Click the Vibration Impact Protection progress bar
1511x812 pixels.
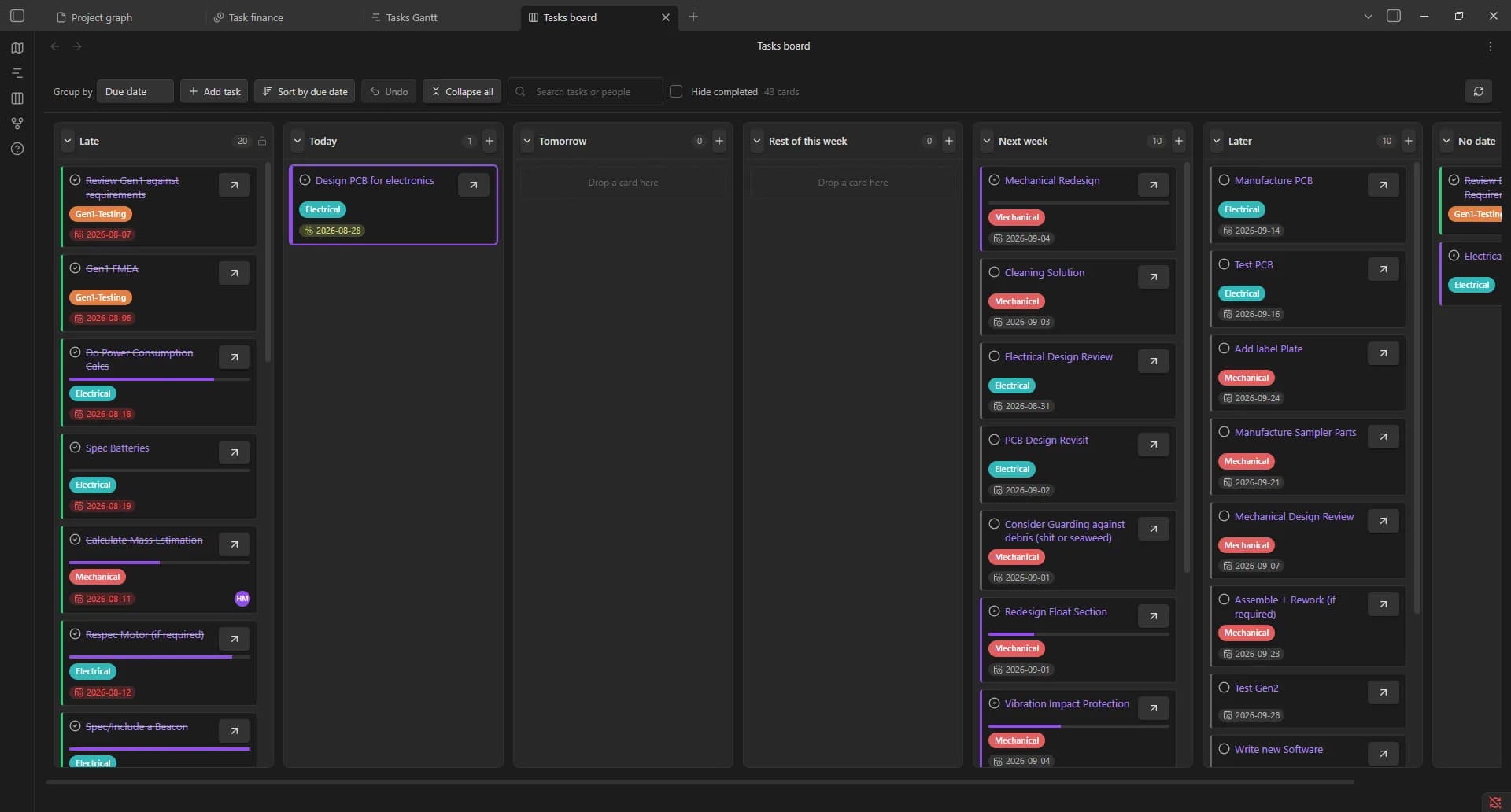[1079, 726]
